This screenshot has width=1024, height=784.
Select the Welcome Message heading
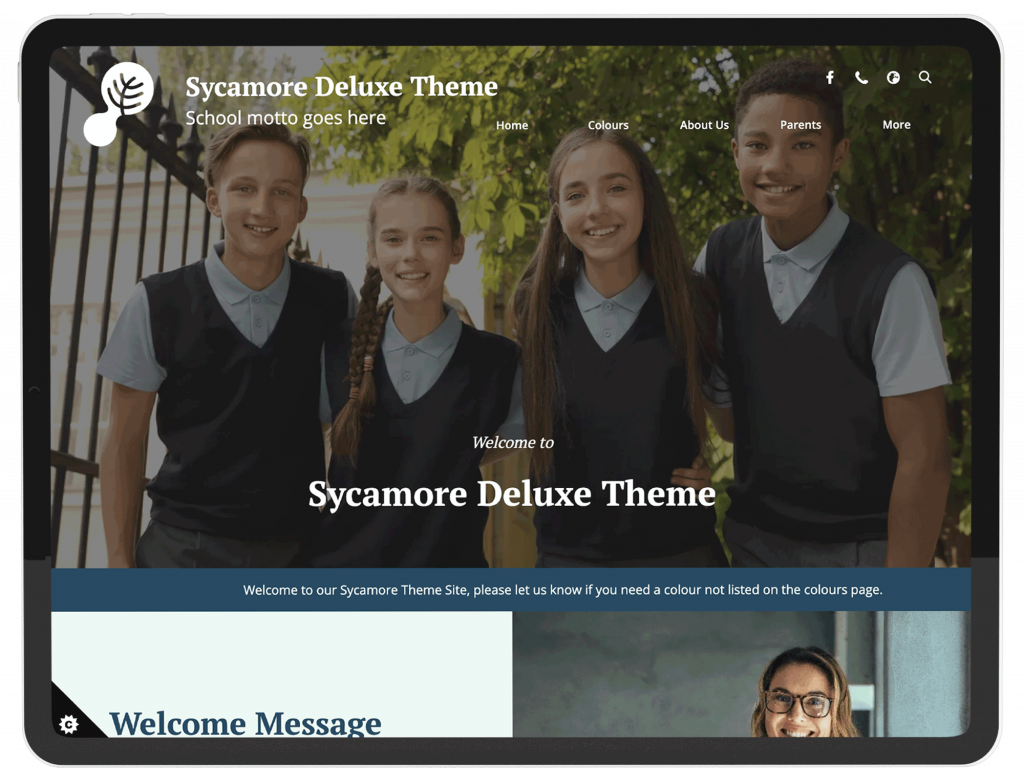pos(245,723)
